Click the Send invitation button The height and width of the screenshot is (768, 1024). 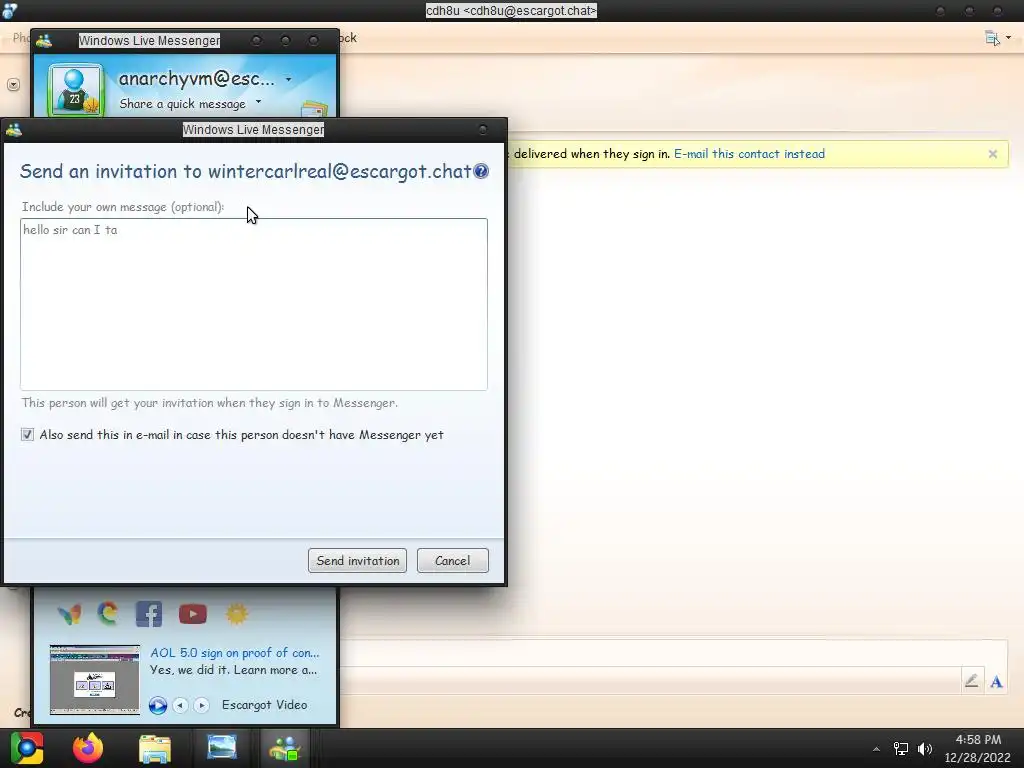(357, 560)
